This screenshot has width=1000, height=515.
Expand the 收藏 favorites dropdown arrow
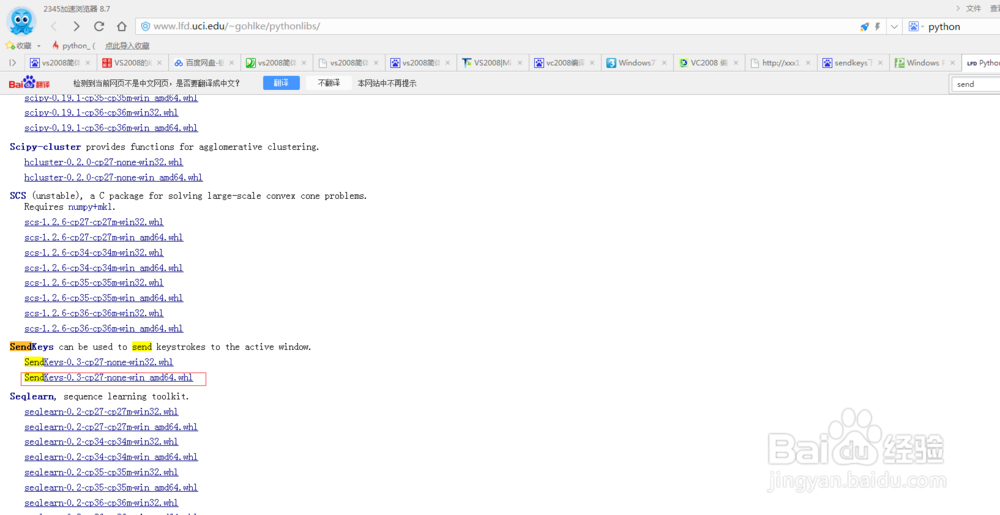pos(39,46)
